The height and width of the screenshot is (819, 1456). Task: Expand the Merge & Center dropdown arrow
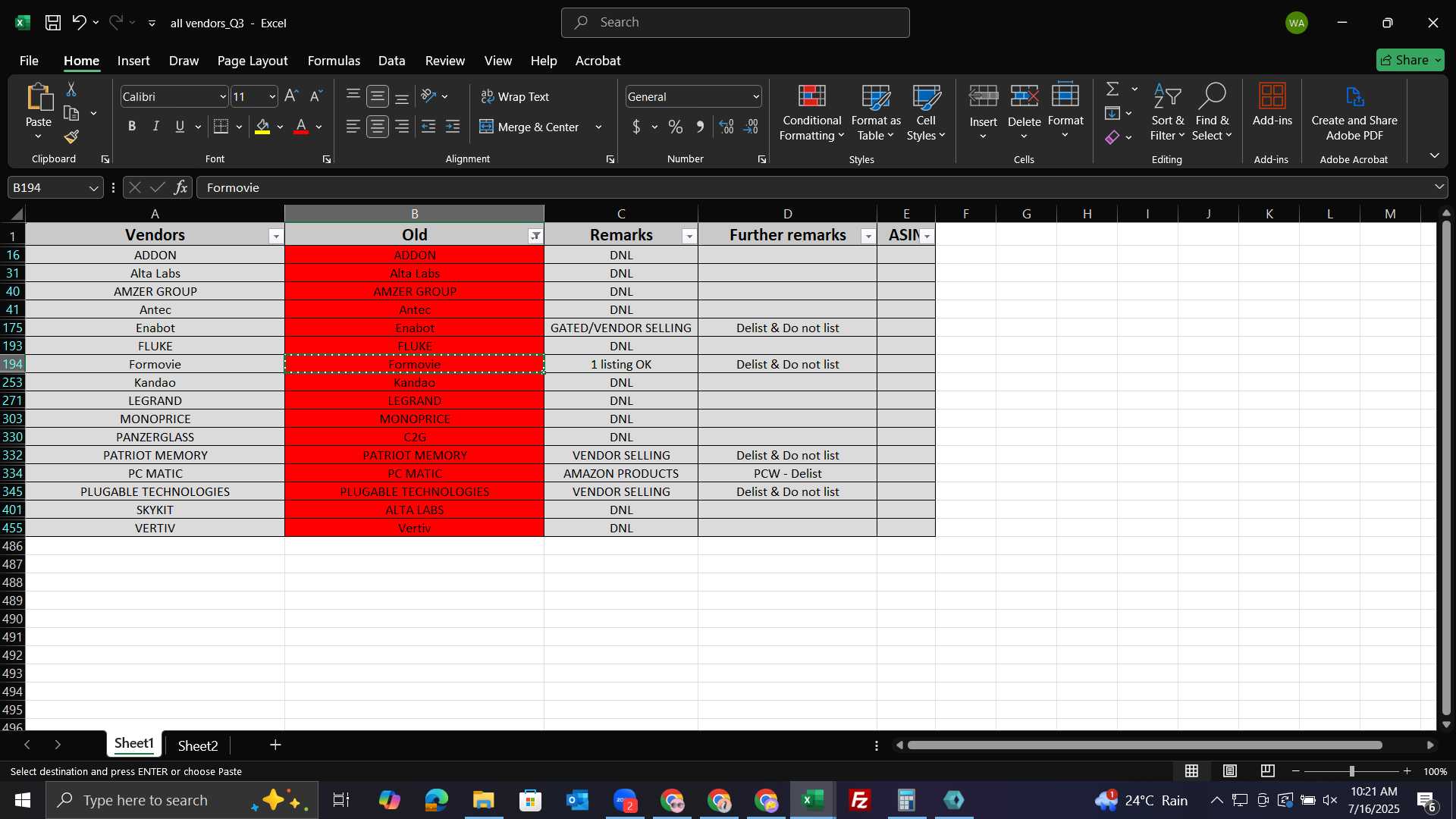pos(598,127)
